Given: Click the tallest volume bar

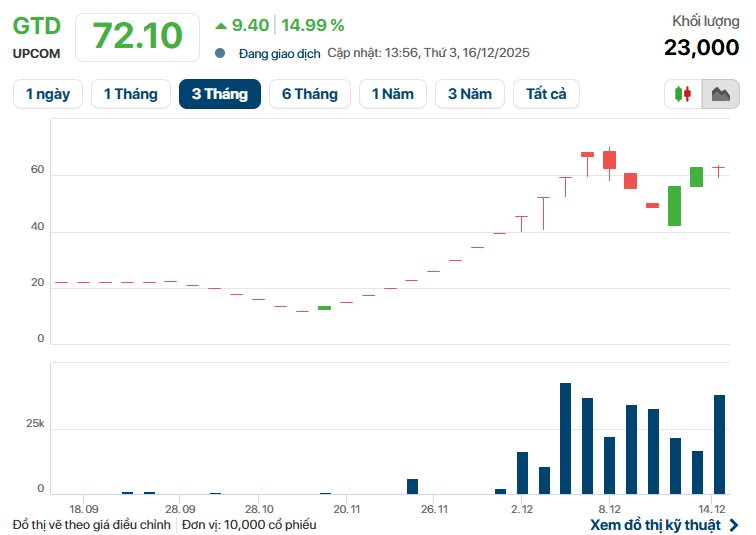Looking at the screenshot, I should (565, 438).
